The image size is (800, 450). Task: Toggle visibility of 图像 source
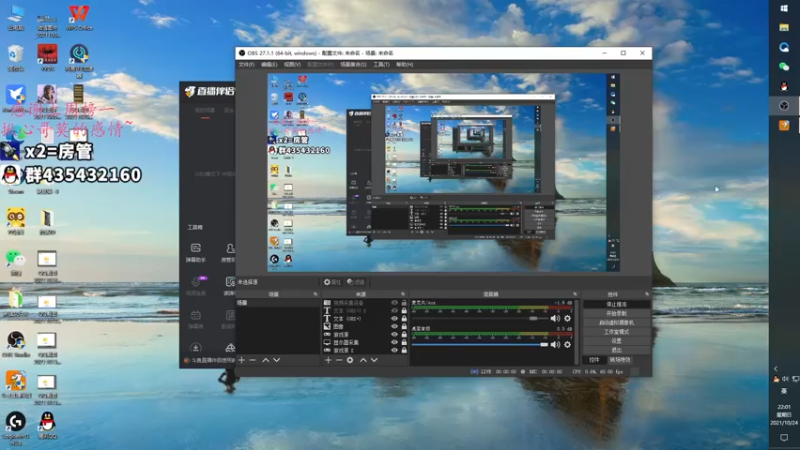pyautogui.click(x=394, y=326)
